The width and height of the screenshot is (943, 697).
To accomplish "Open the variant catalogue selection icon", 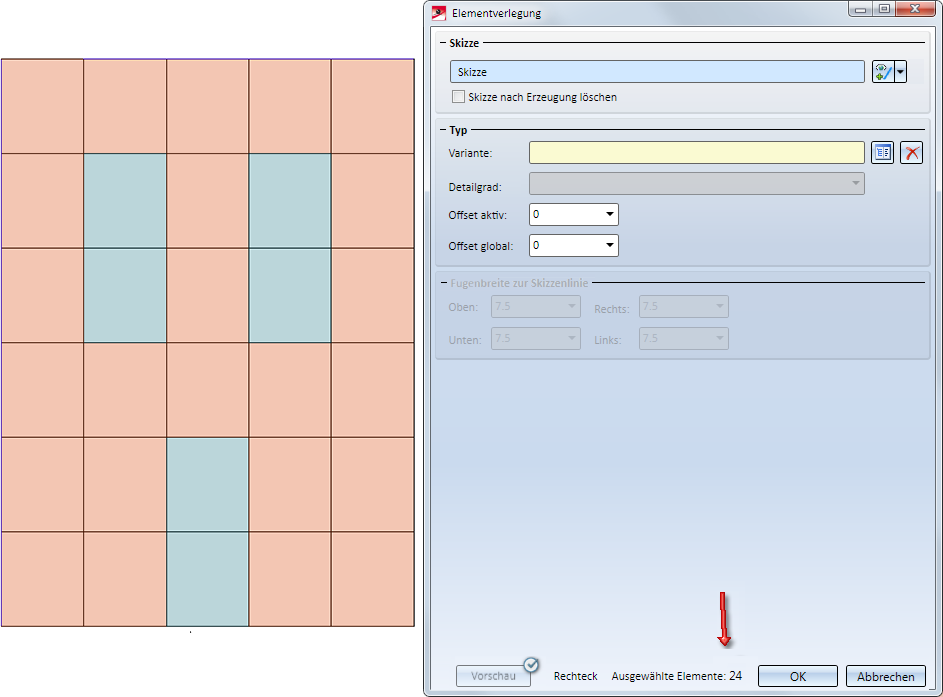I will point(883,153).
